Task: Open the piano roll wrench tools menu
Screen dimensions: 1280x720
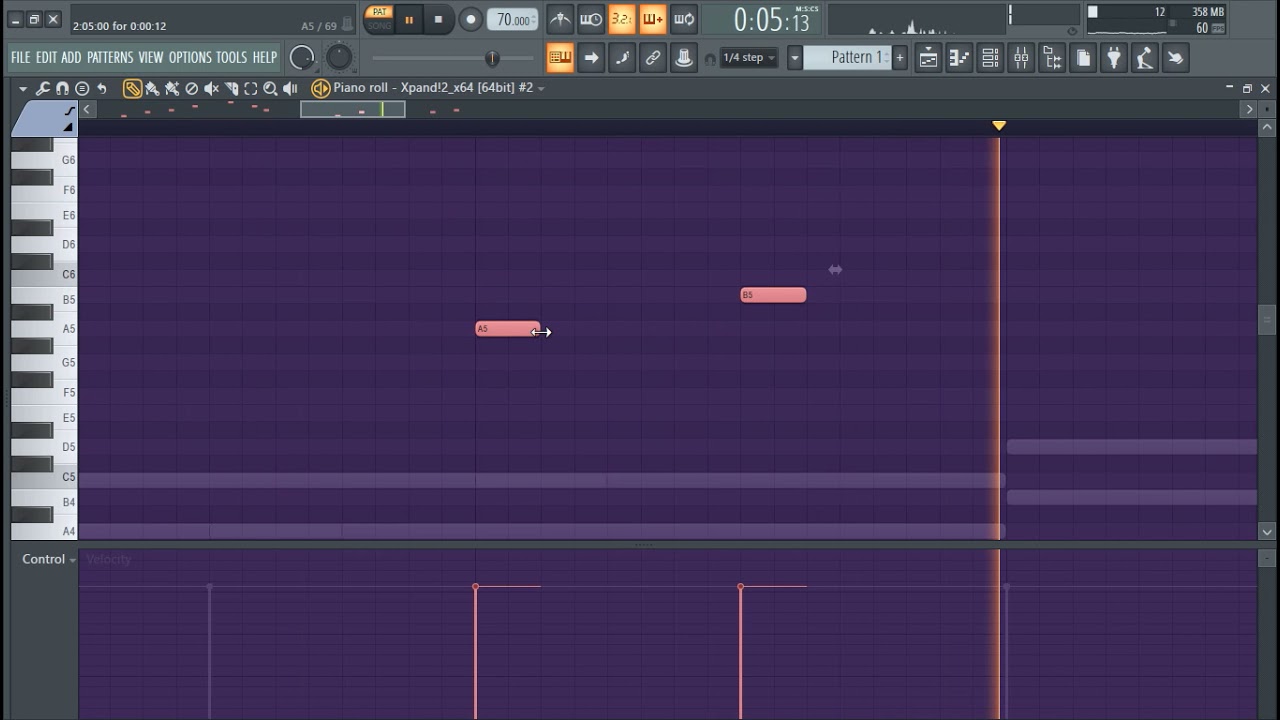Action: coord(43,88)
